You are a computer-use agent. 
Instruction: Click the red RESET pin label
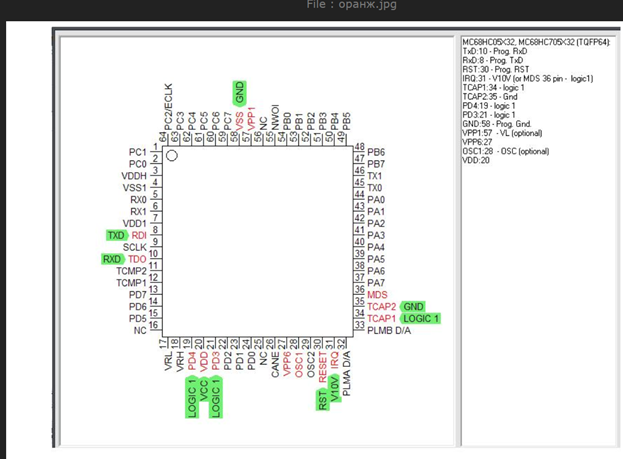tap(322, 366)
